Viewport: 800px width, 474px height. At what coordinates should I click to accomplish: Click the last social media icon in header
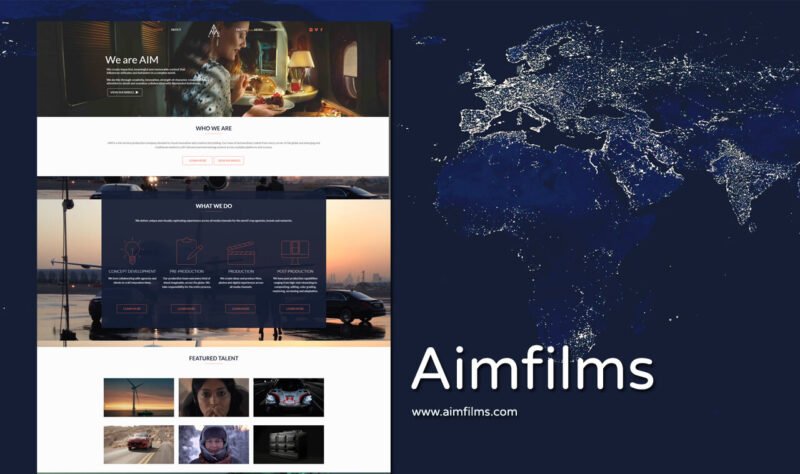click(323, 30)
